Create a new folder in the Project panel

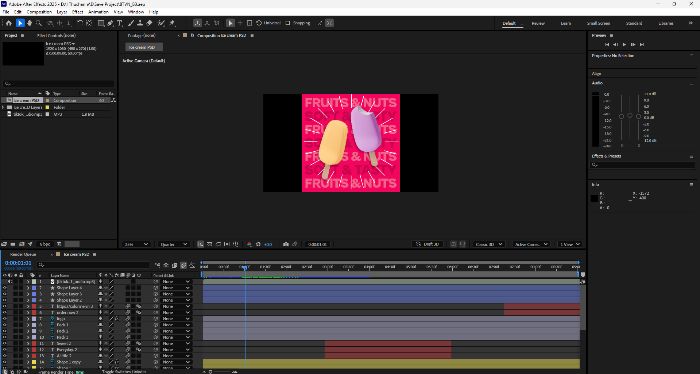(x=13, y=244)
